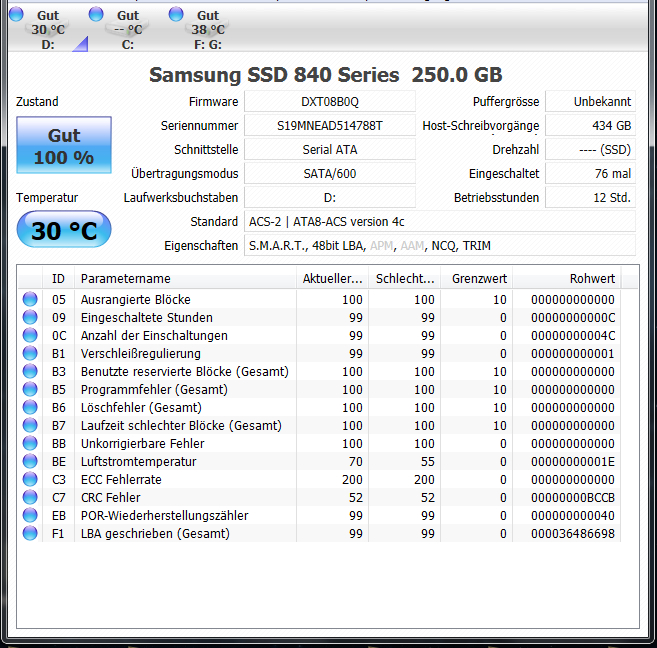Click the status orb for Verschleißregulierung
Viewport: 657px width, 648px height.
[x=30, y=353]
